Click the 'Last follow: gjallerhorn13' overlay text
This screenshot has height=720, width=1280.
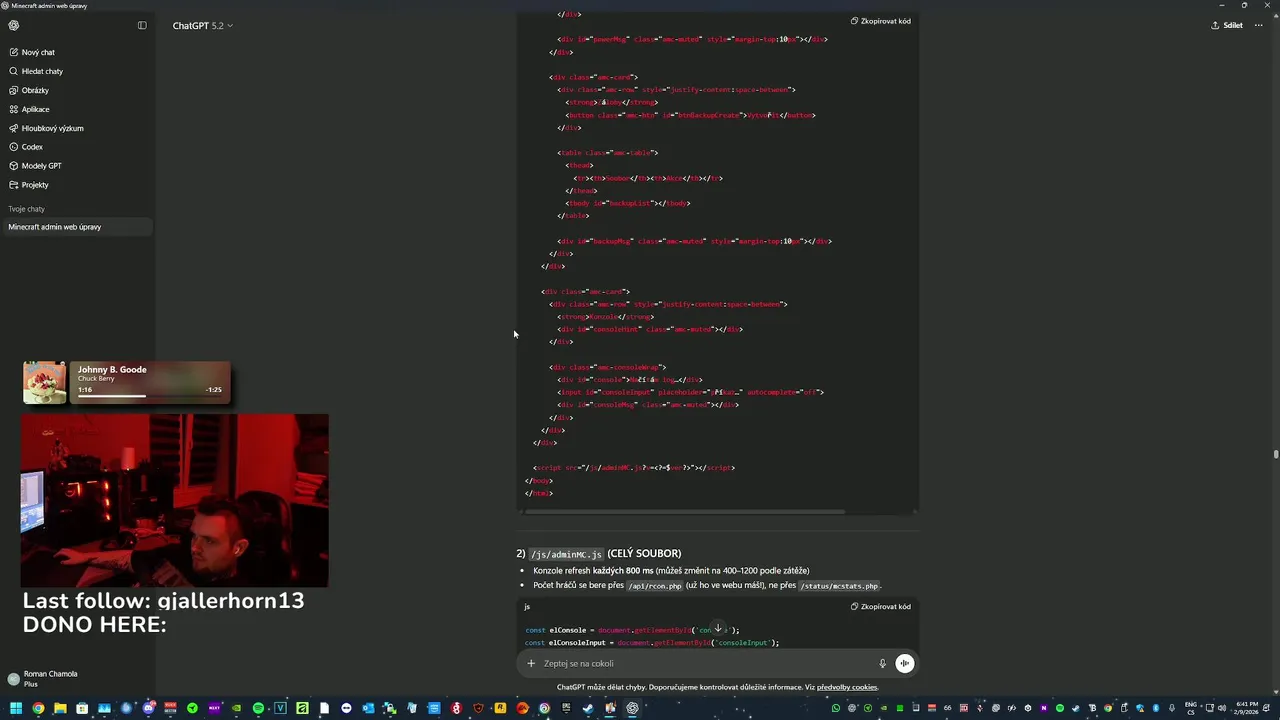[x=163, y=601]
